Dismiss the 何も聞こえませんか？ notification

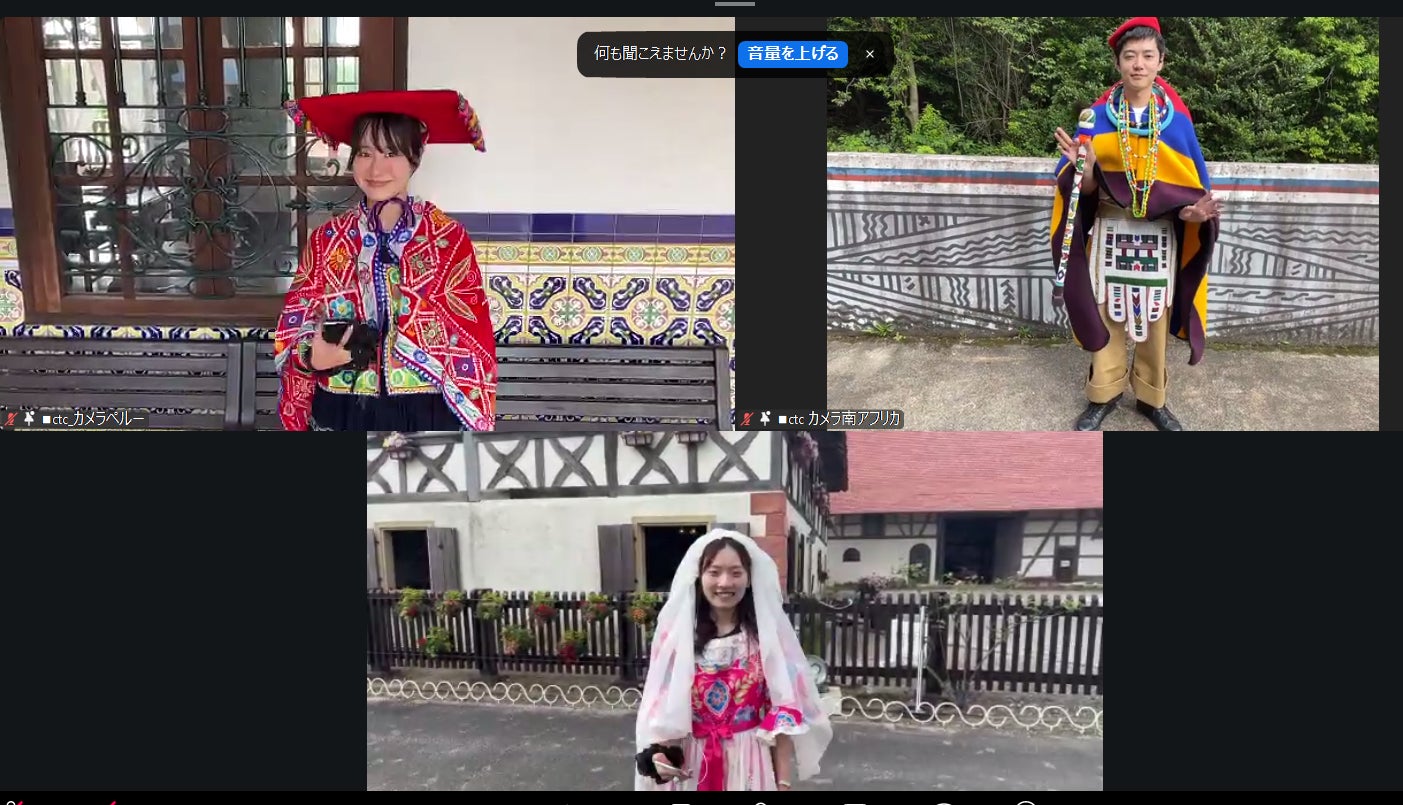point(870,54)
